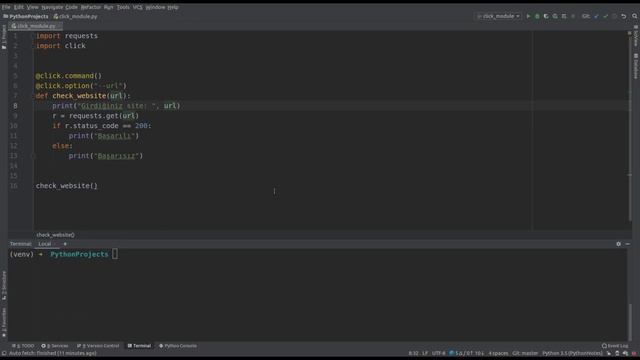Click the @click.option("--url") decorator line

click(x=81, y=86)
